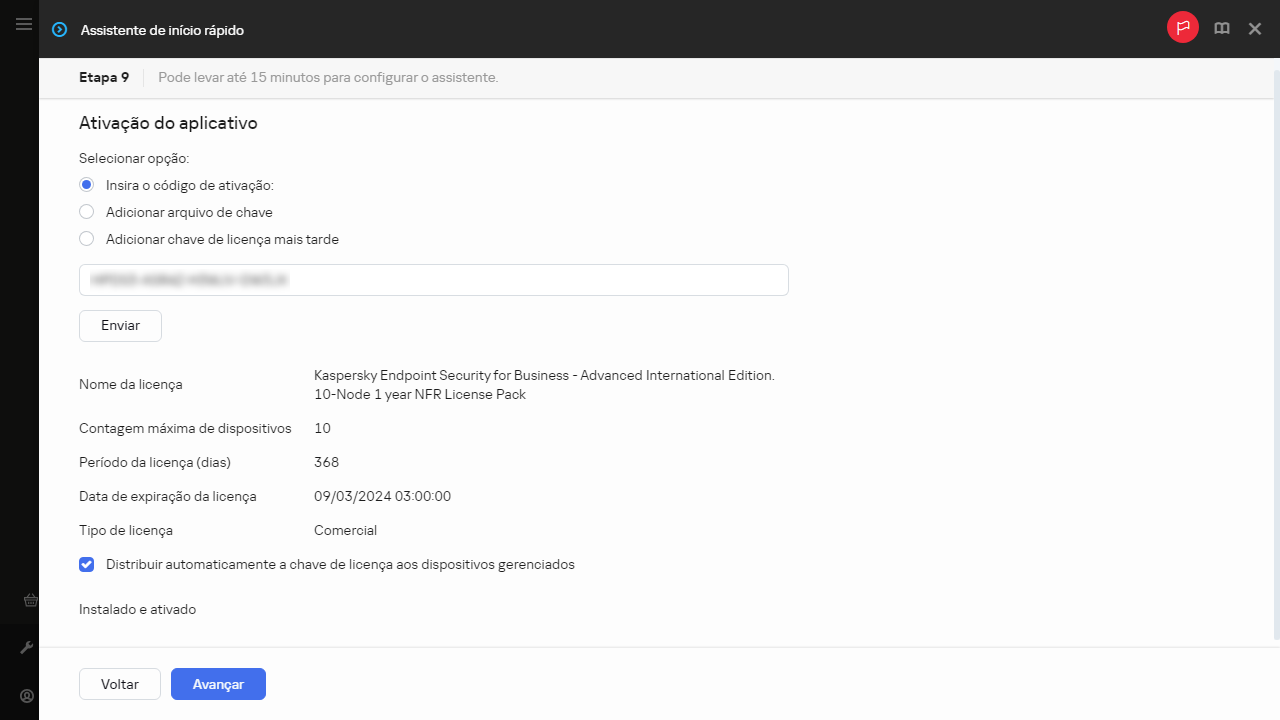Click the license period value '368'
This screenshot has width=1280, height=720.
[x=326, y=462]
